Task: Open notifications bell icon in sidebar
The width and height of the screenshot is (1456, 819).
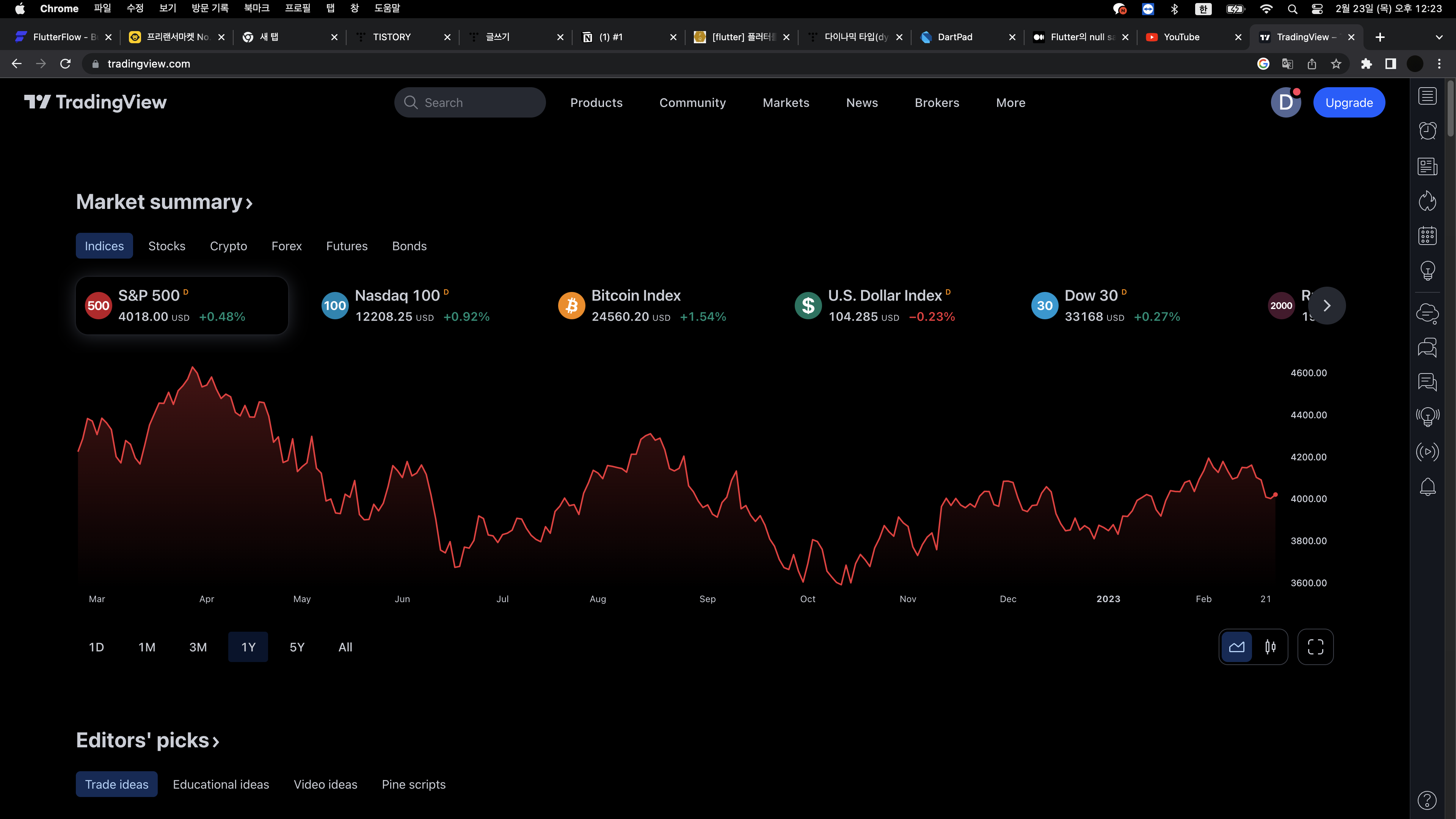Action: point(1427,486)
